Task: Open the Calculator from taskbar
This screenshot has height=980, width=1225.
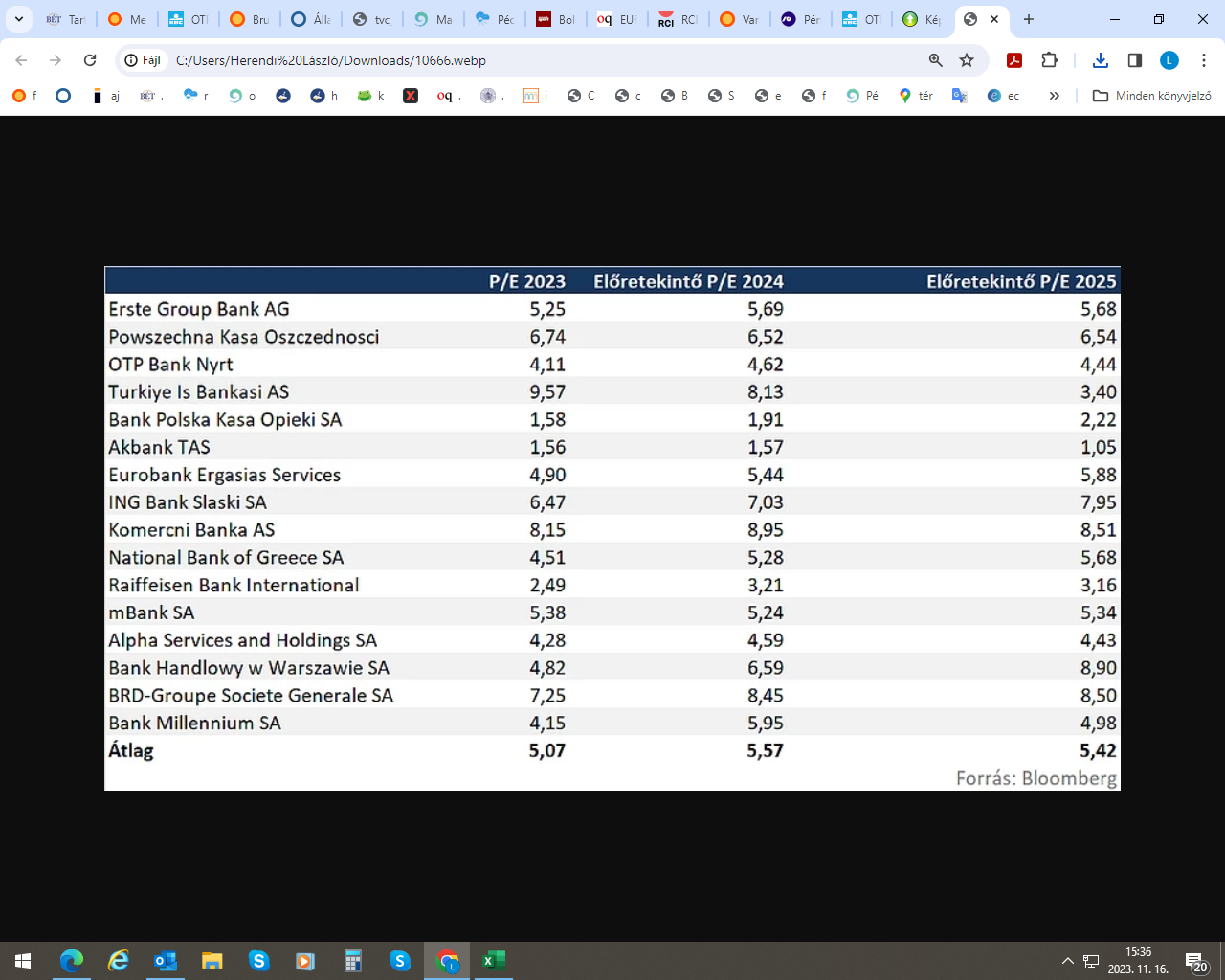Action: tap(353, 961)
